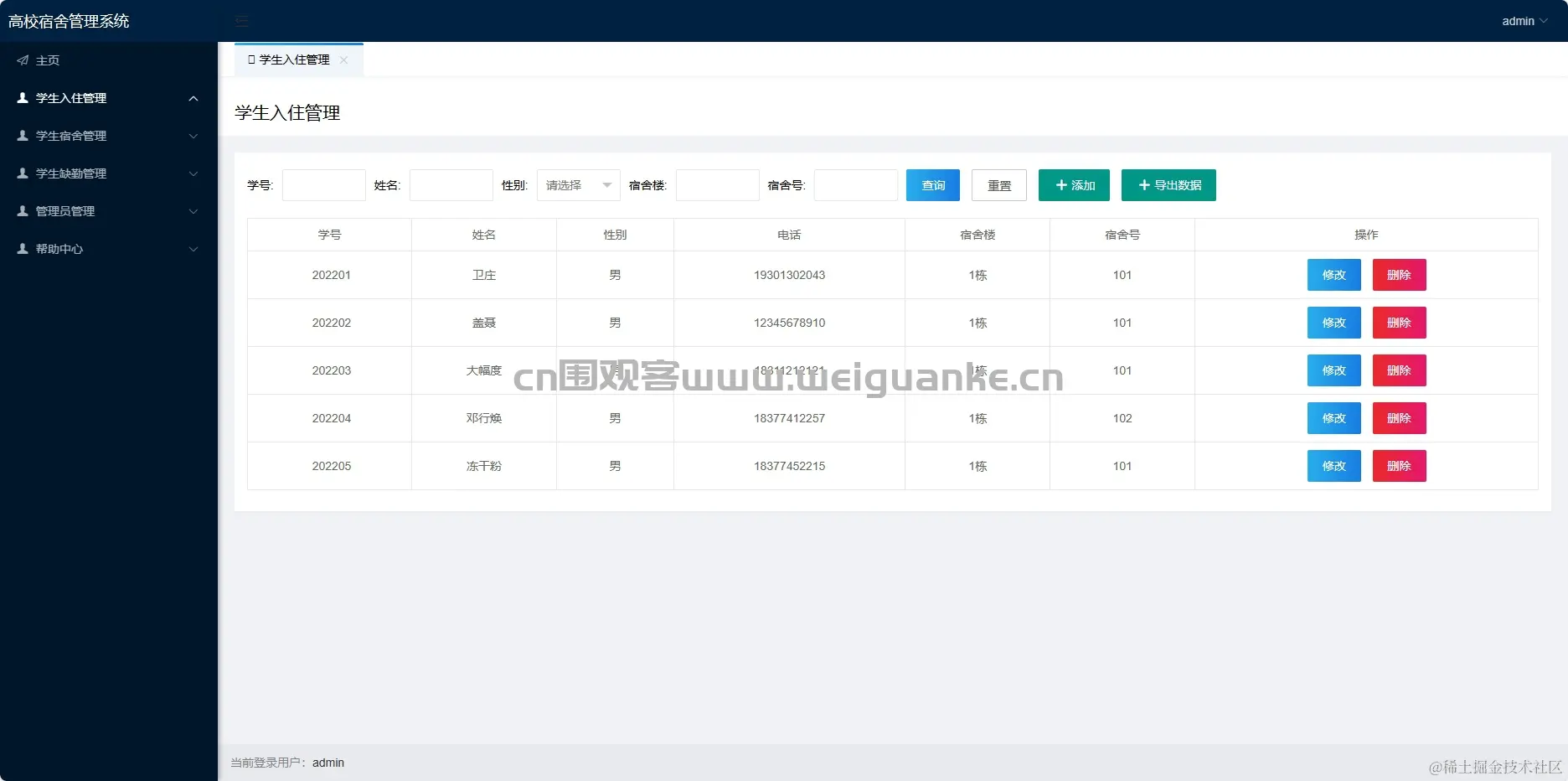Click the 宿舍号 column header
Viewport: 1568px width, 781px height.
1122,235
